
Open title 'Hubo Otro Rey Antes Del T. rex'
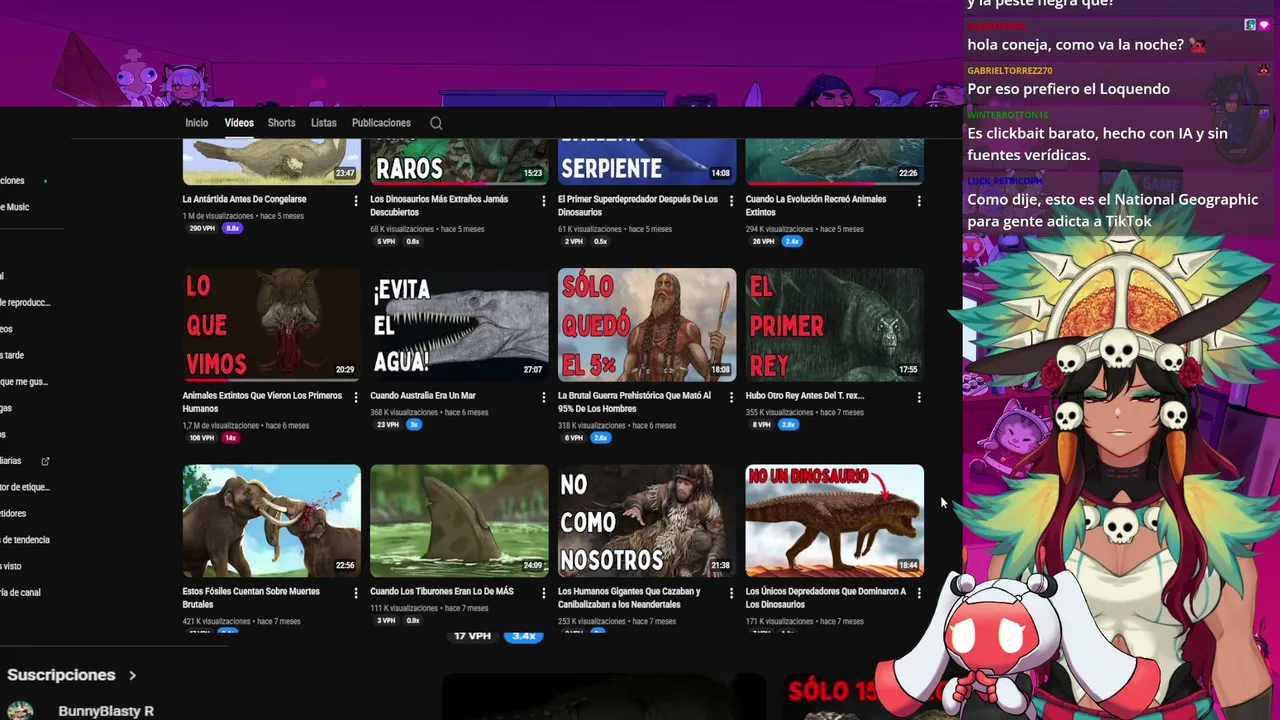point(805,396)
